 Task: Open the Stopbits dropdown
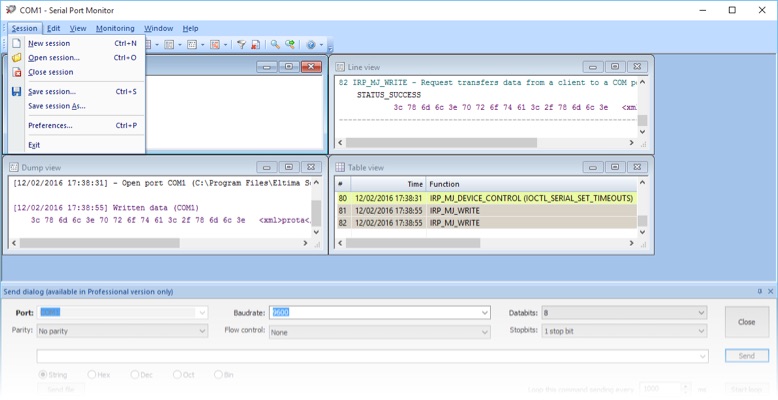701,331
